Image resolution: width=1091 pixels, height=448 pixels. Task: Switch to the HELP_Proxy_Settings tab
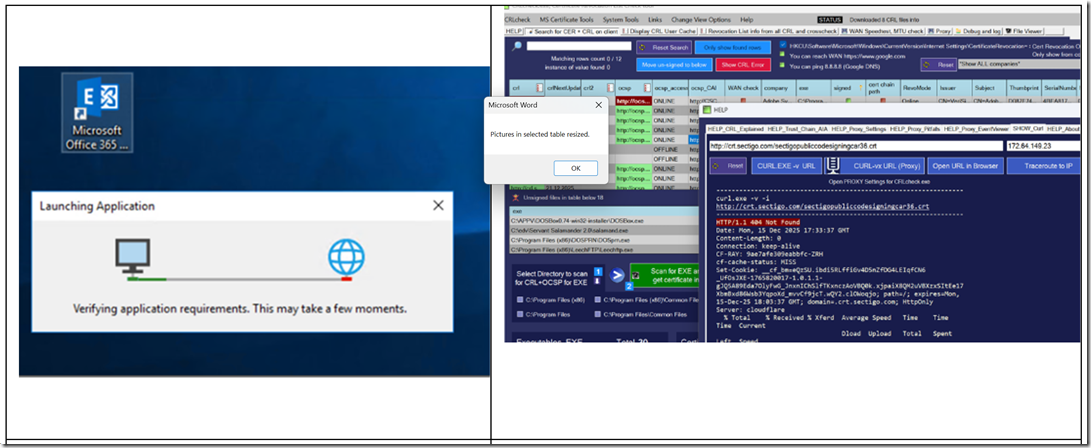tap(859, 129)
